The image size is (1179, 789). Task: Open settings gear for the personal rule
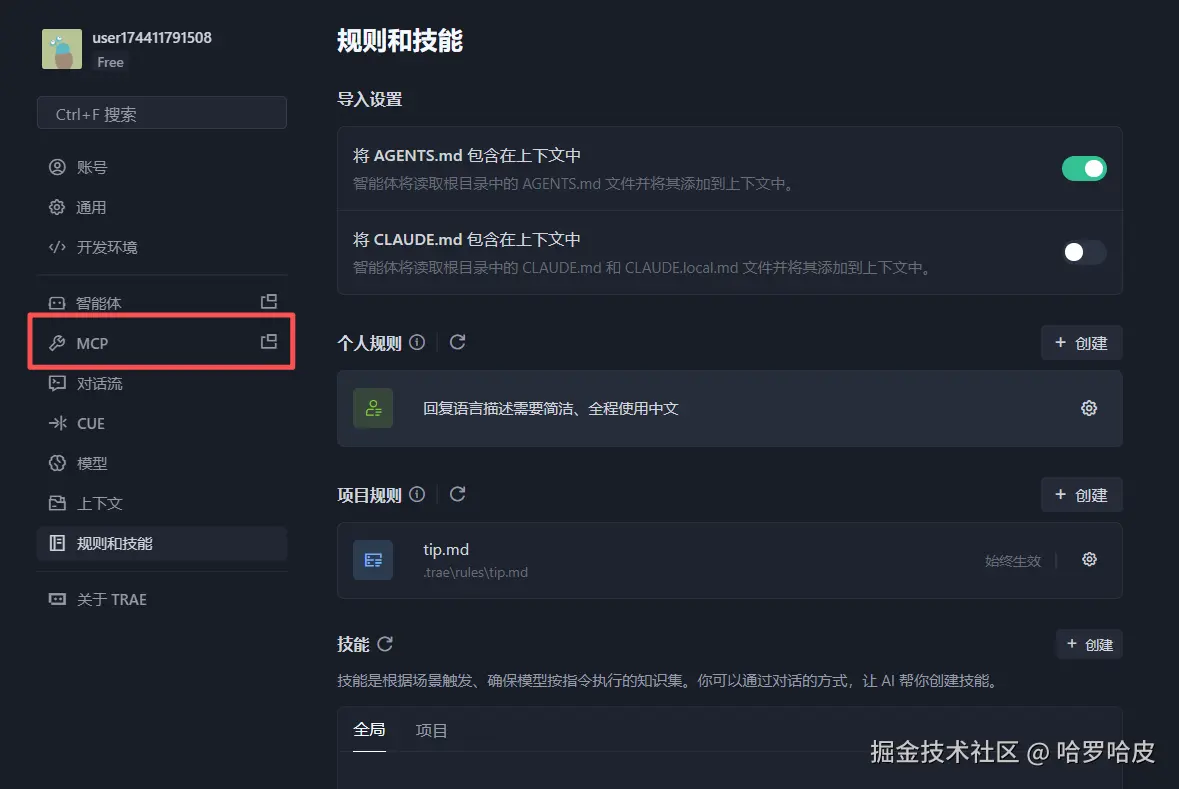click(x=1089, y=408)
